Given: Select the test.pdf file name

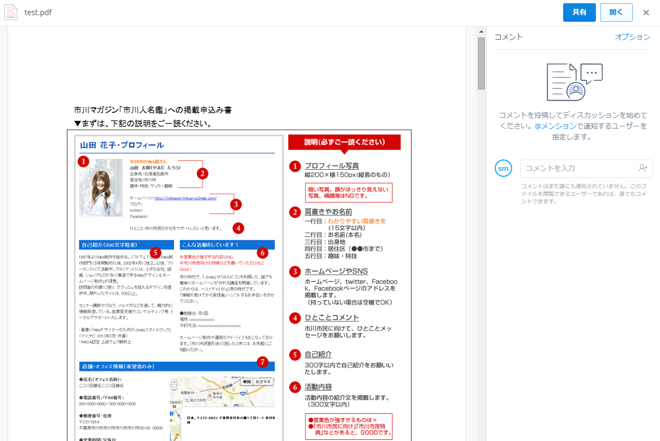Looking at the screenshot, I should (x=38, y=13).
